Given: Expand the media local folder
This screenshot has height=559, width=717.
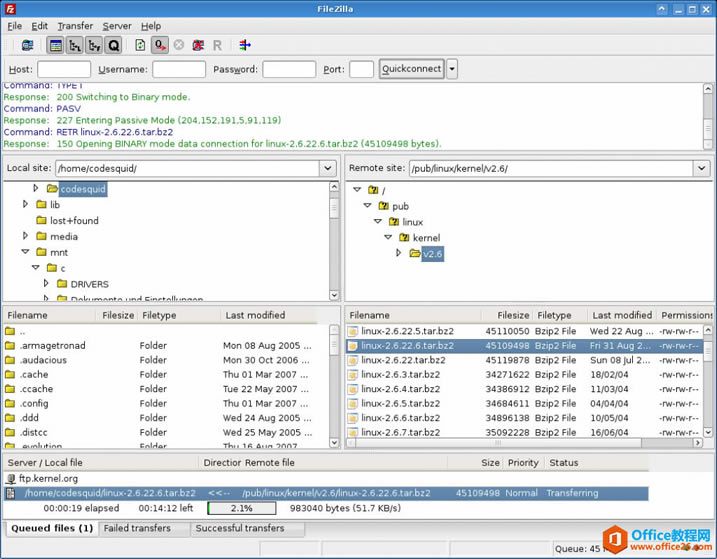Looking at the screenshot, I should point(26,236).
